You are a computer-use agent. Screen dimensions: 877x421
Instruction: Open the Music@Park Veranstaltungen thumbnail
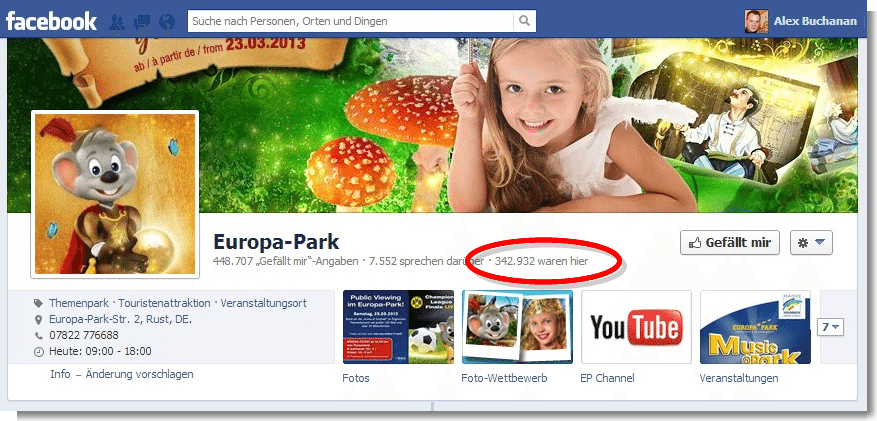756,327
